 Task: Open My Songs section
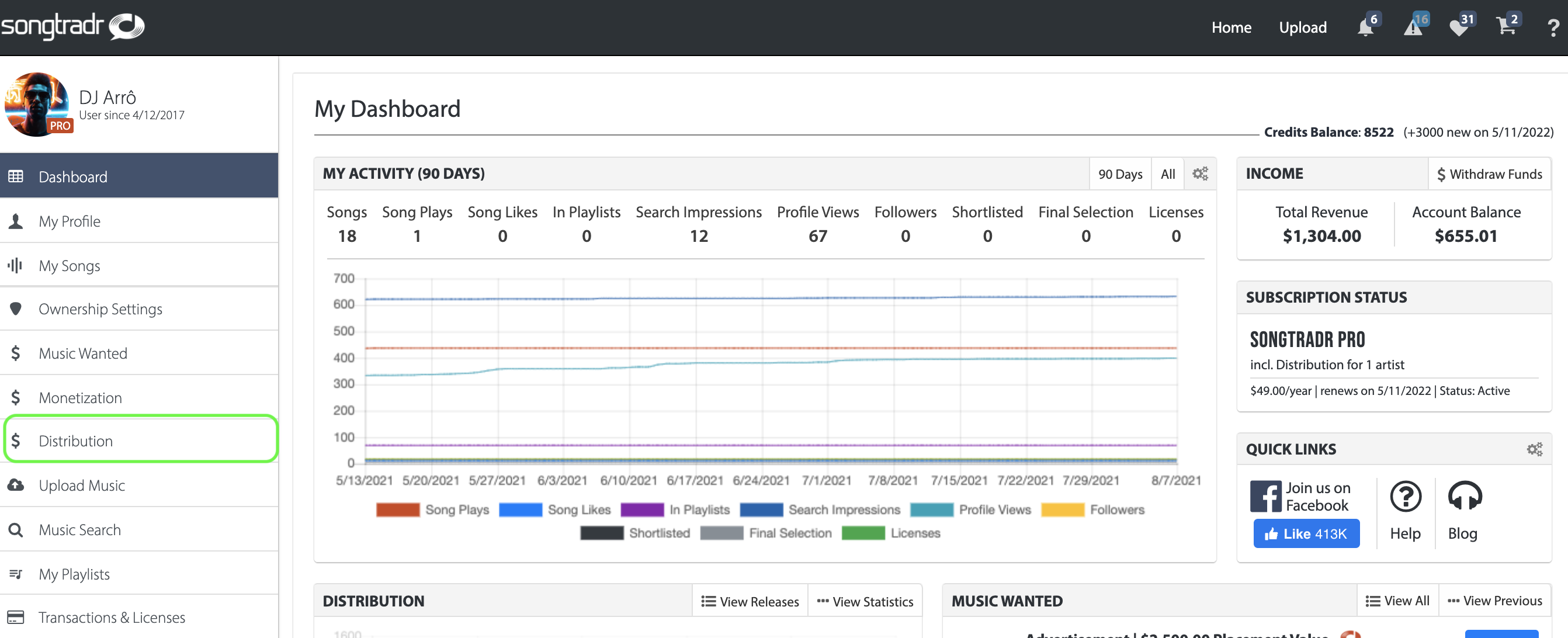[x=140, y=265]
